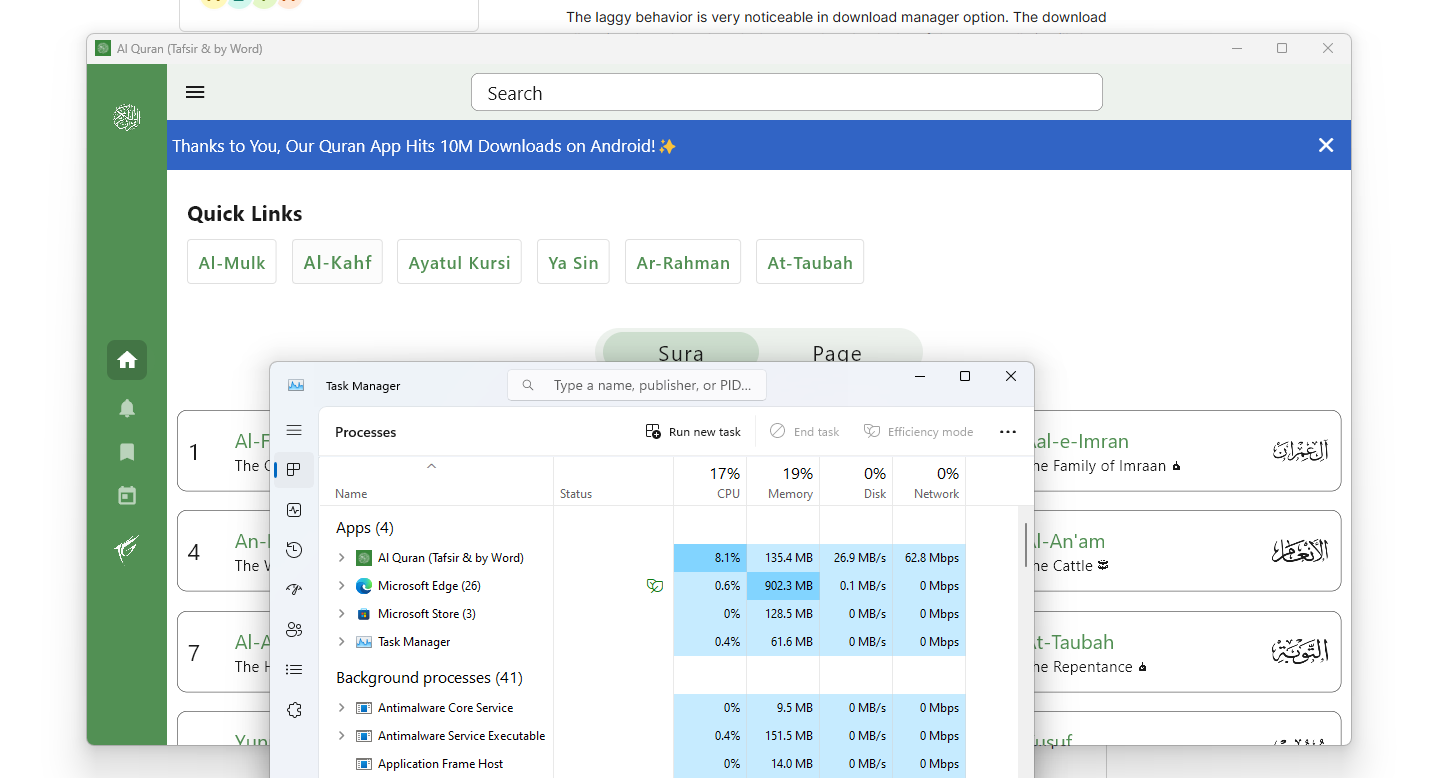Select the Processes page icon in Task Manager
The image size is (1431, 778).
294,469
